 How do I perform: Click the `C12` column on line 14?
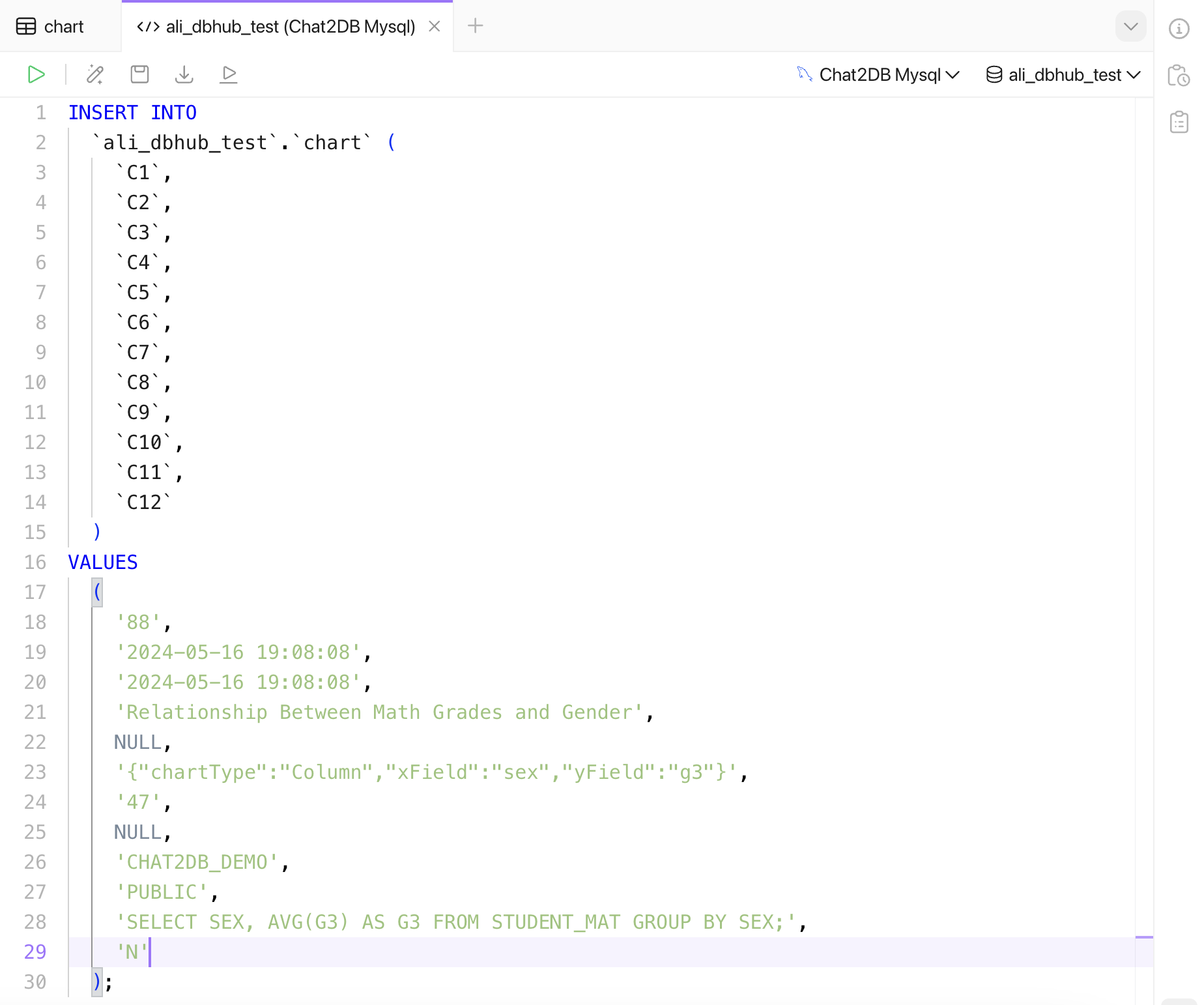144,502
